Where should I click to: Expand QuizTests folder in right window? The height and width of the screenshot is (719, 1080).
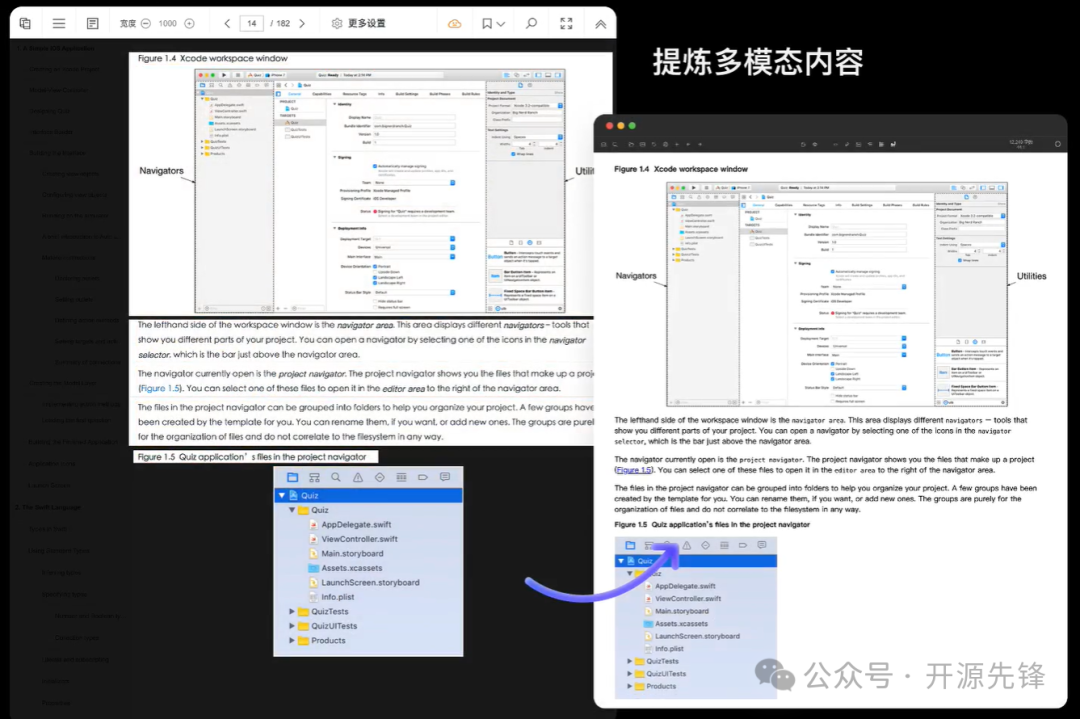tap(630, 661)
